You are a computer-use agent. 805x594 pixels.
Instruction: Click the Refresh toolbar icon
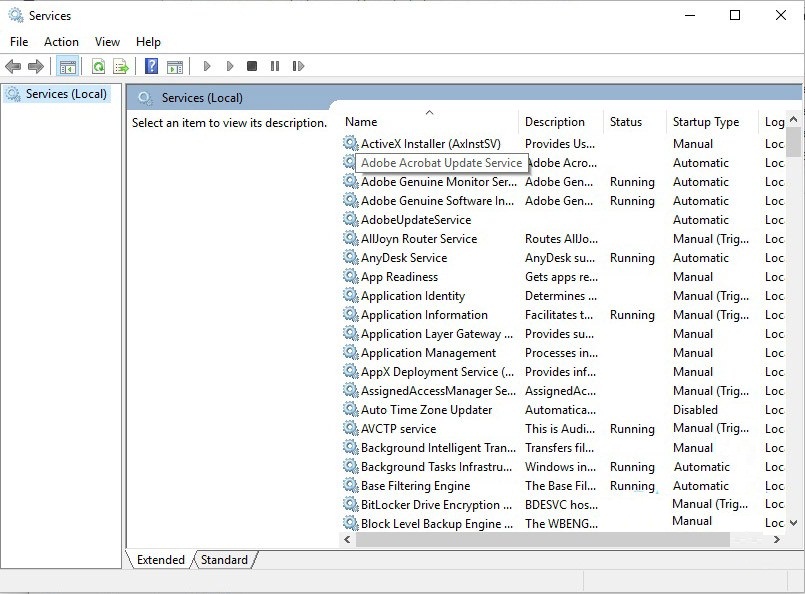tap(98, 67)
